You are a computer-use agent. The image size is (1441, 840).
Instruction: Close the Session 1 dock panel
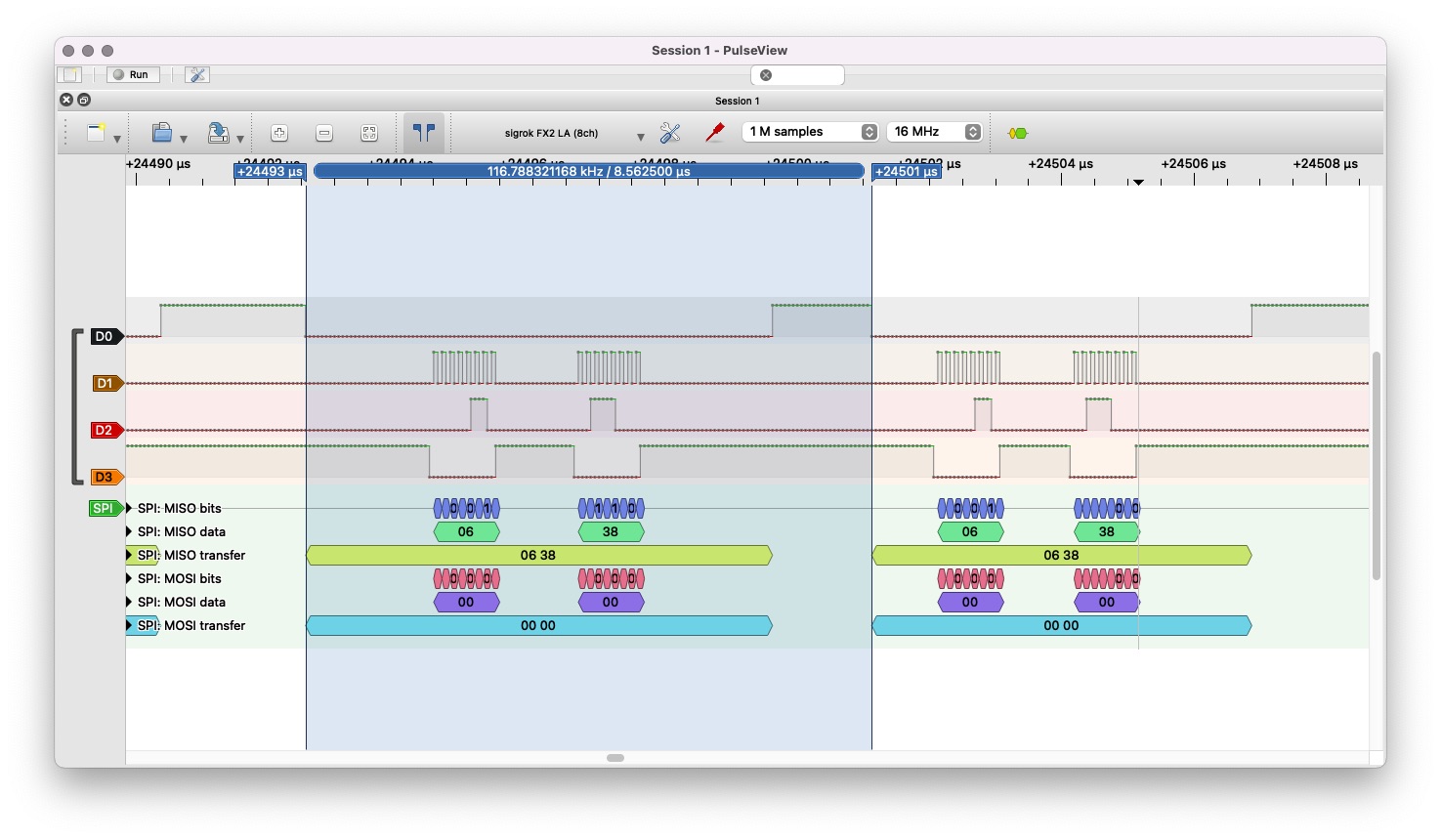click(66, 100)
